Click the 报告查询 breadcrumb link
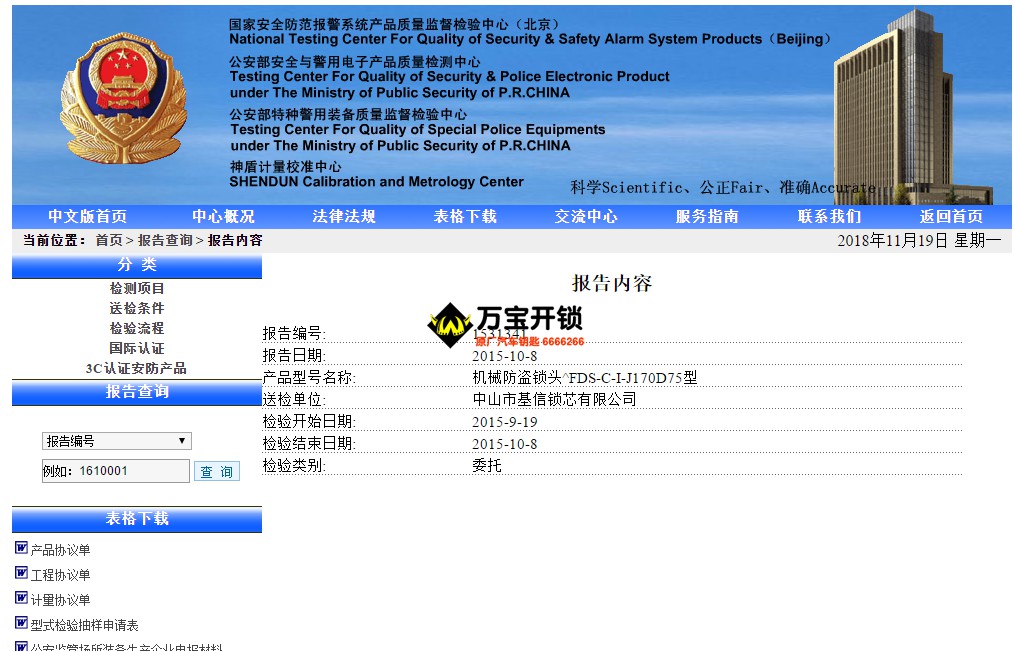 (x=165, y=241)
